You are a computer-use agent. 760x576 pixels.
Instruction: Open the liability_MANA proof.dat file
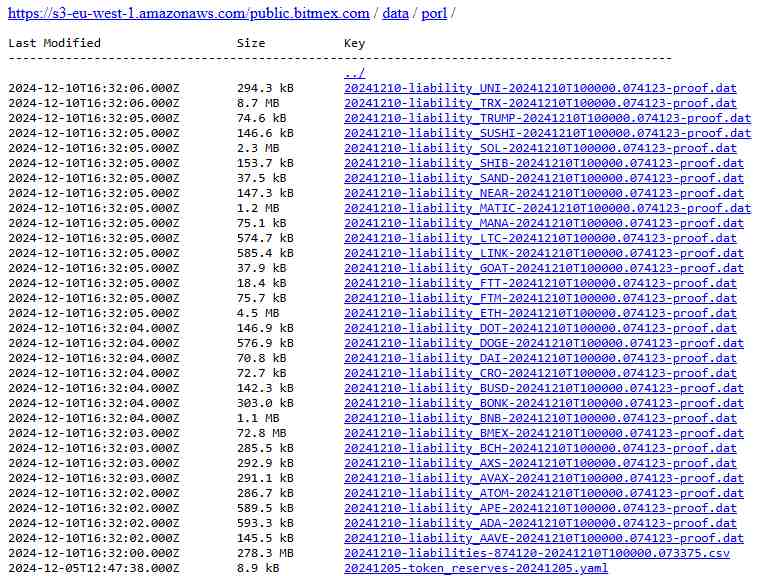point(544,224)
